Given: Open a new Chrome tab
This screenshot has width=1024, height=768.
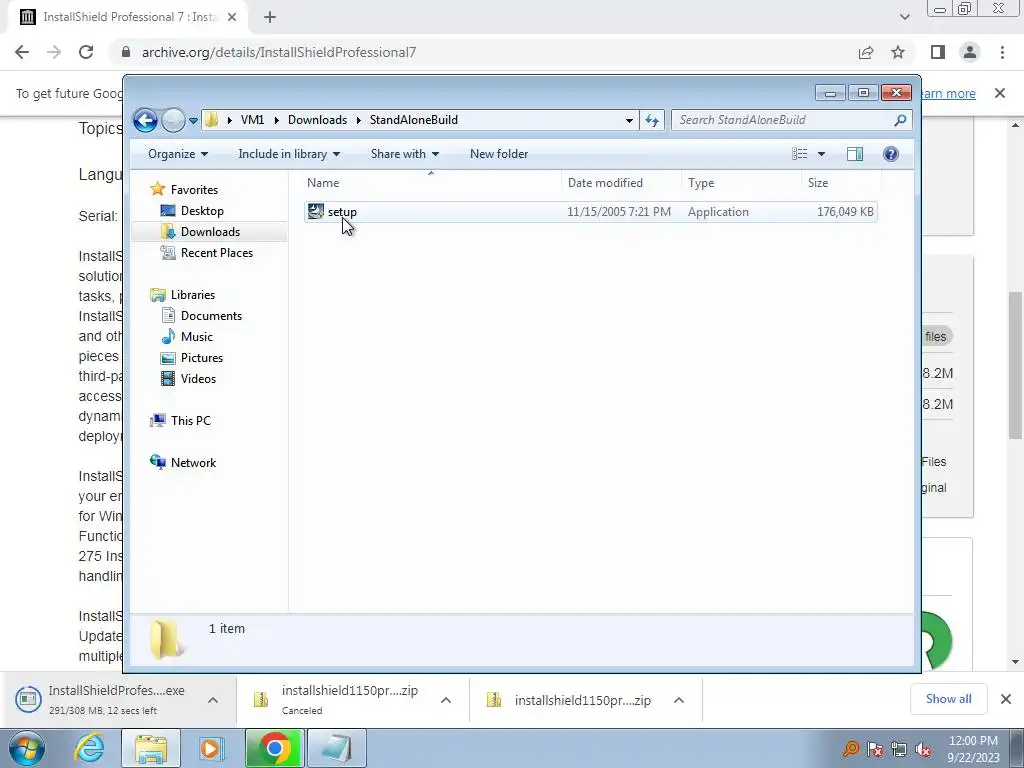Looking at the screenshot, I should pos(270,18).
